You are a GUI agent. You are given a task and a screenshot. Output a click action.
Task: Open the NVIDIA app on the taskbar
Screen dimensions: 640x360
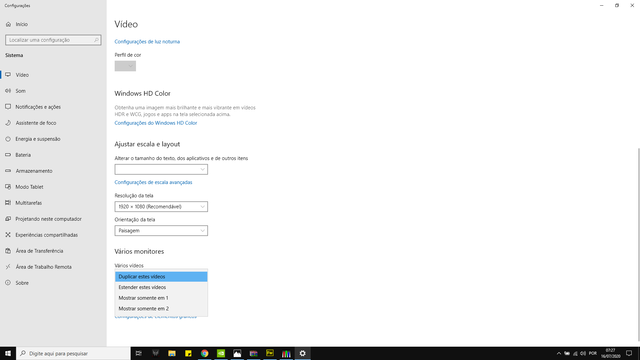coord(221,353)
